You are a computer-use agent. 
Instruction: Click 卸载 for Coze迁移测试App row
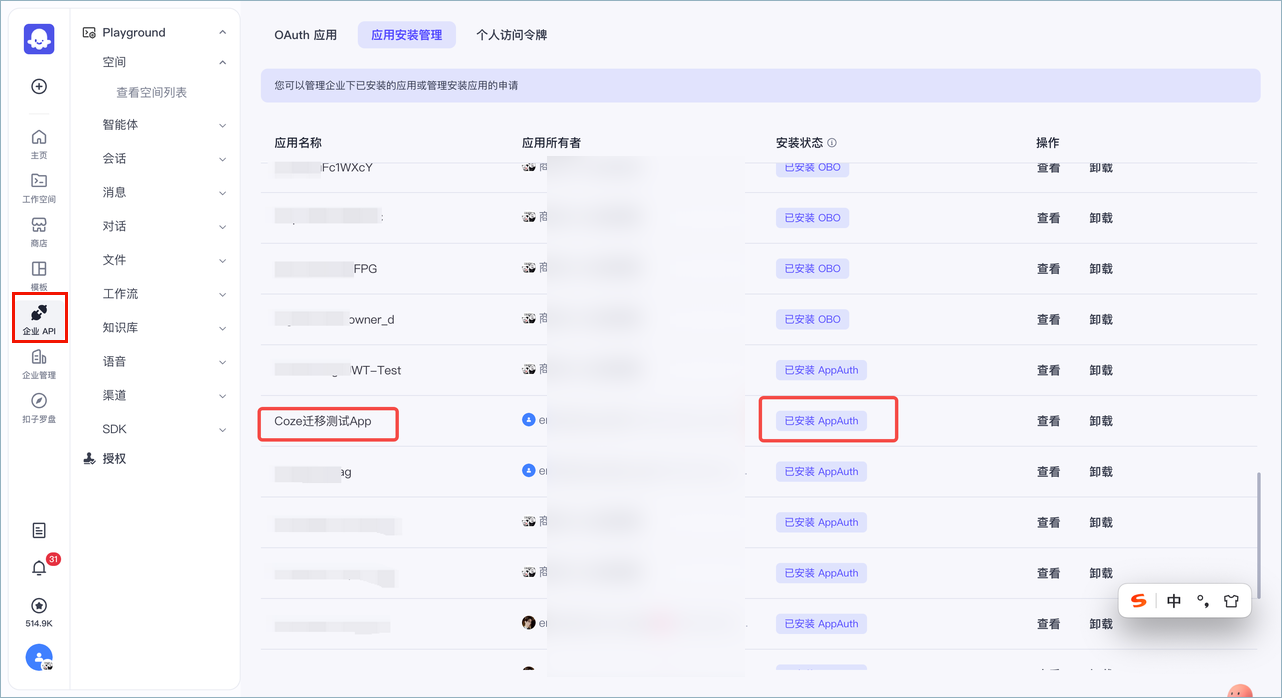click(1101, 421)
